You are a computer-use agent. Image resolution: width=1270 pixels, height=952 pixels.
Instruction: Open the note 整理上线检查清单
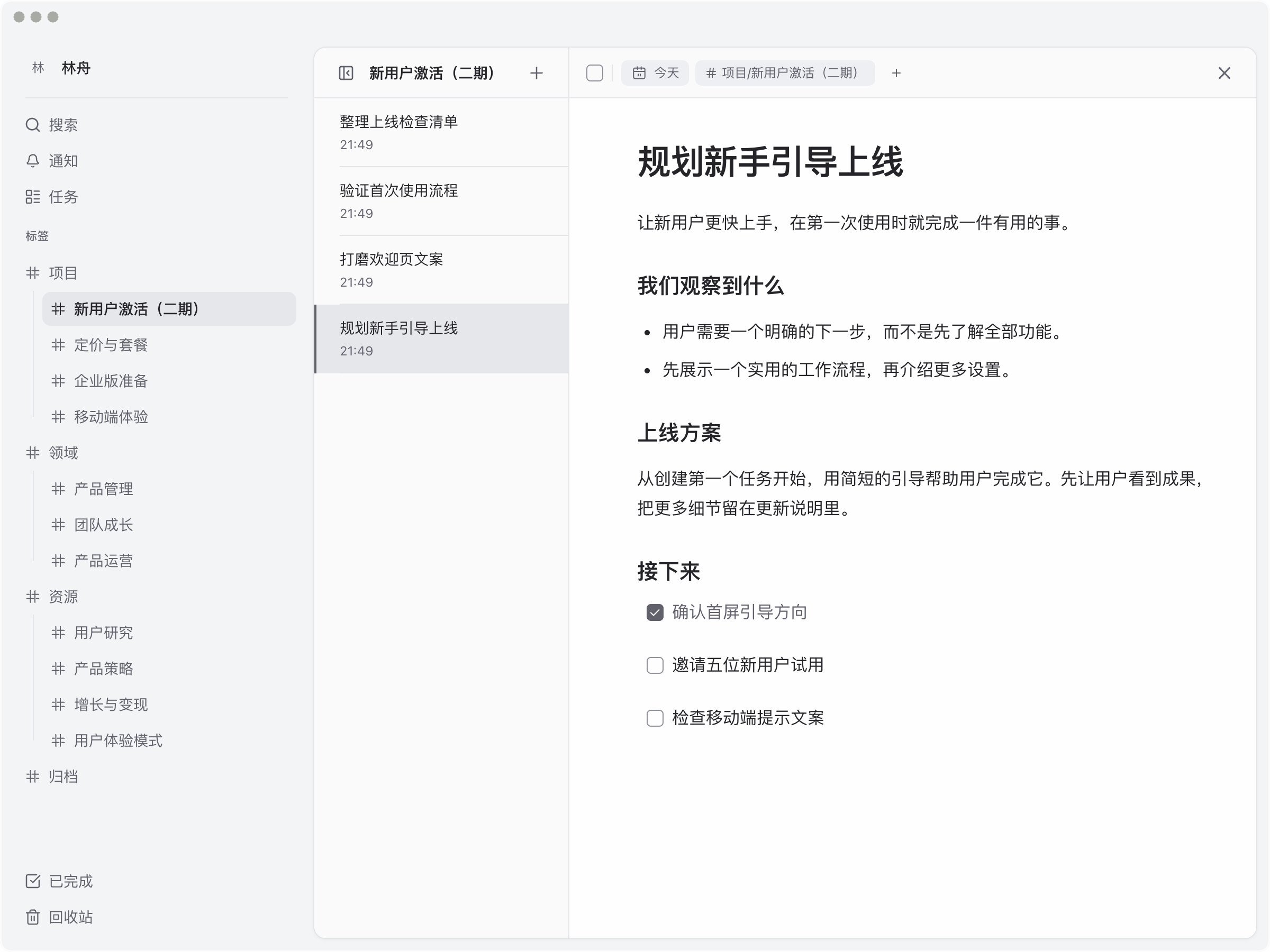[x=441, y=133]
